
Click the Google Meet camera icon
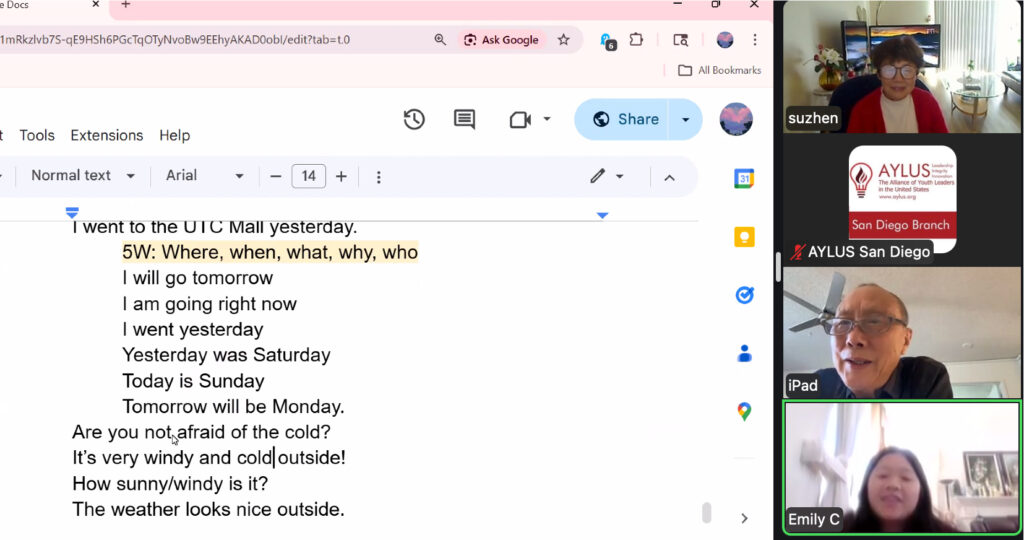(519, 120)
